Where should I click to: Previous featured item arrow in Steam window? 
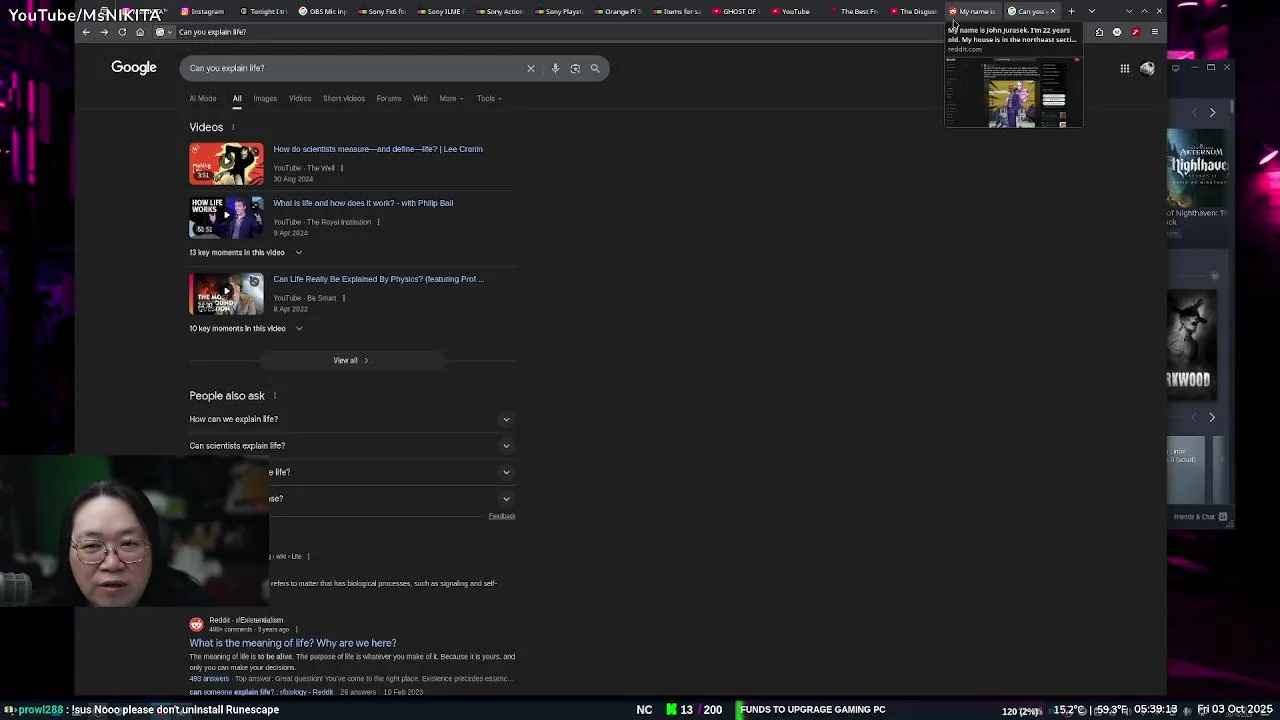[x=1196, y=113]
